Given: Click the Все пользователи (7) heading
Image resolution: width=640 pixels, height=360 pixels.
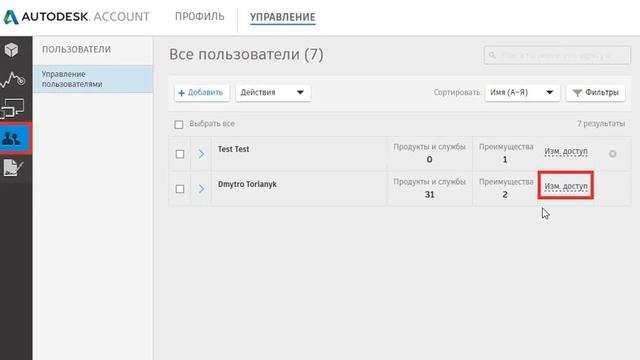Looking at the screenshot, I should (x=246, y=55).
